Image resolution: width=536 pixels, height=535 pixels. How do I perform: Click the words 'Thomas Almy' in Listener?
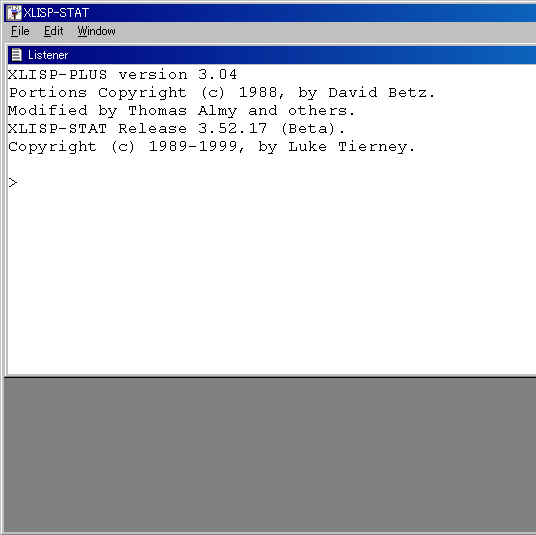[x=183, y=111]
